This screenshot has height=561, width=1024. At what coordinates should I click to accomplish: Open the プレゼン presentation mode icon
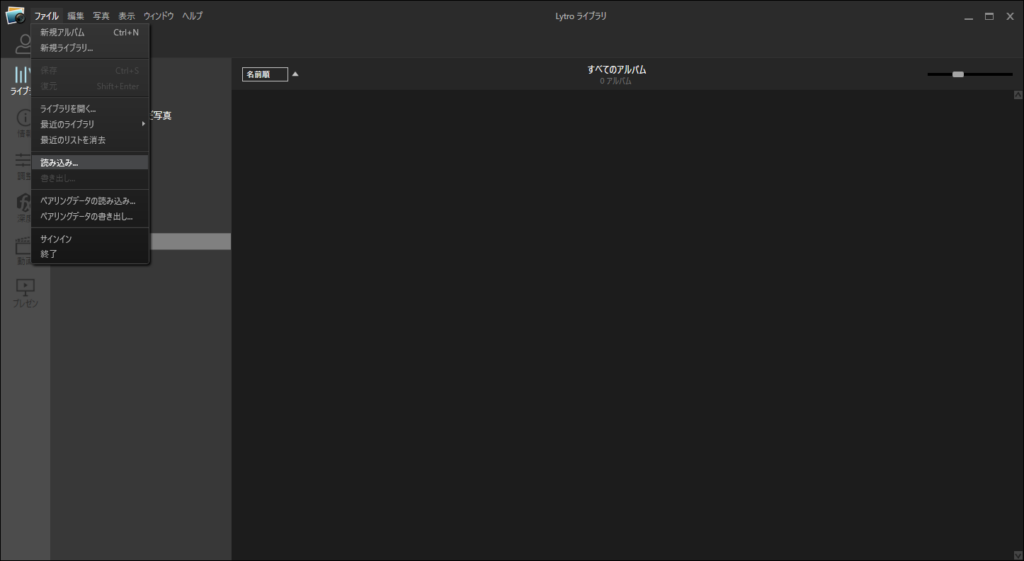(x=25, y=293)
